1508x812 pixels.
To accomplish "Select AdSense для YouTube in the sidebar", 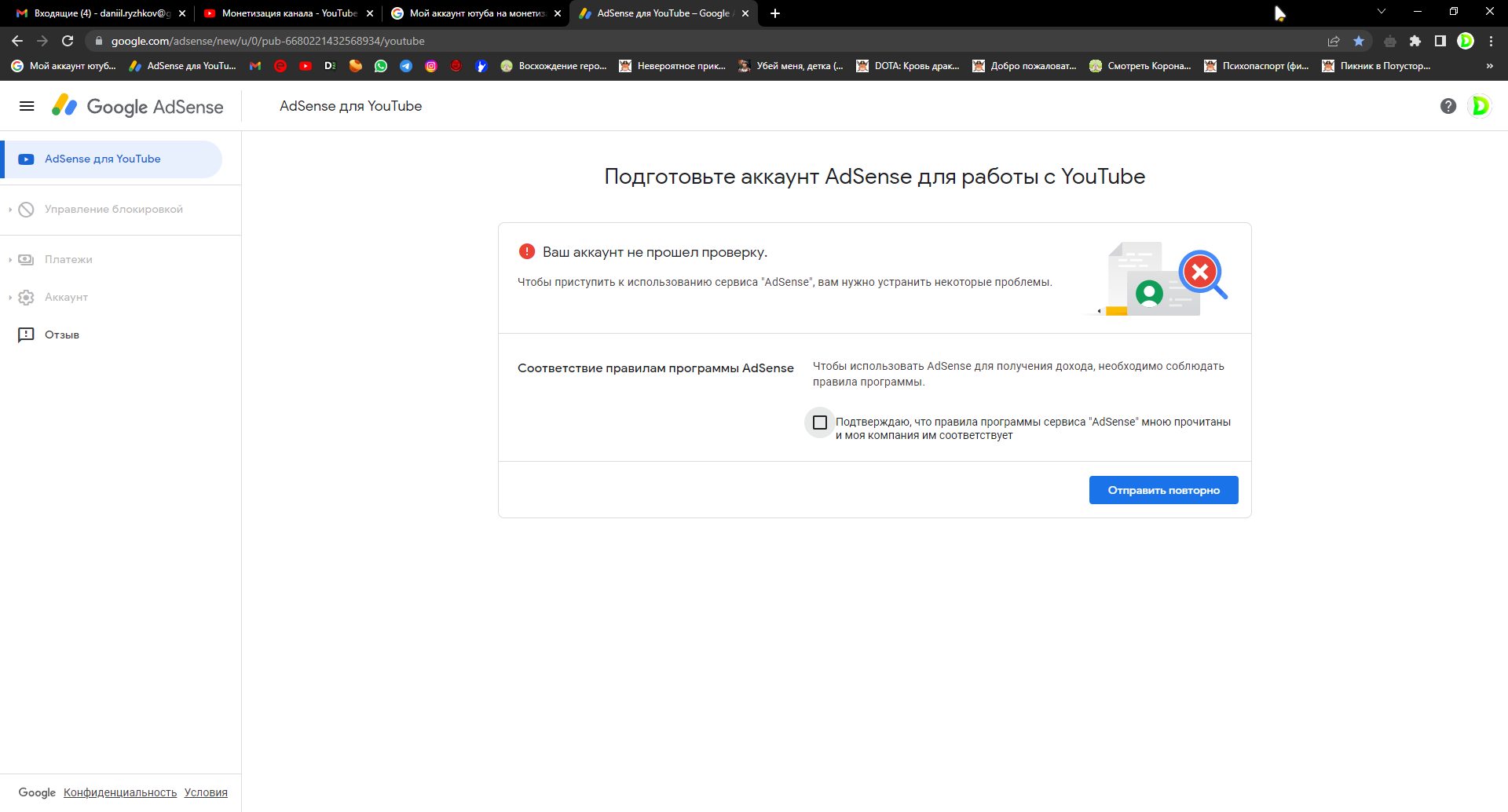I will pos(113,159).
